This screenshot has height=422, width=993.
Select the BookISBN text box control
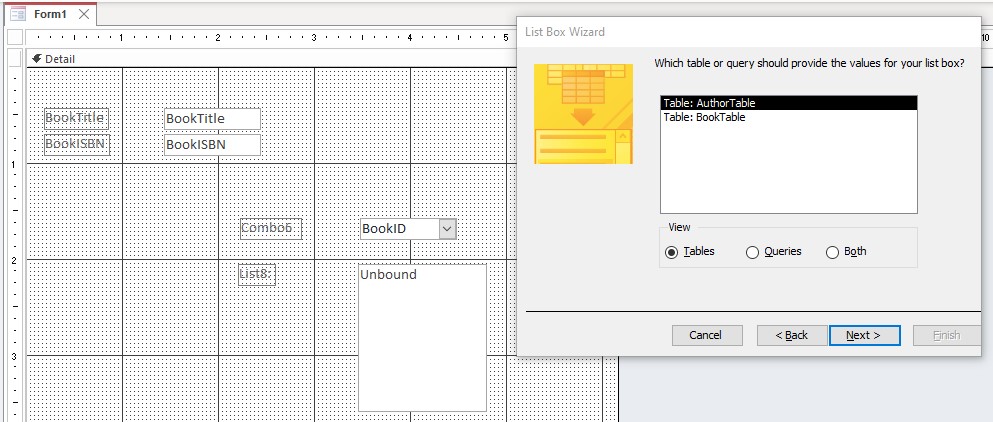click(x=212, y=144)
